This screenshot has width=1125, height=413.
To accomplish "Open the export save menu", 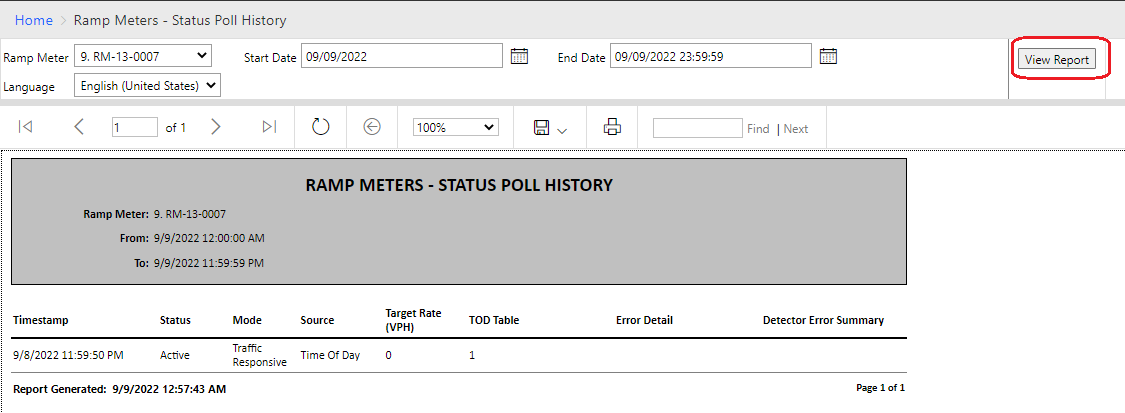I will [550, 128].
